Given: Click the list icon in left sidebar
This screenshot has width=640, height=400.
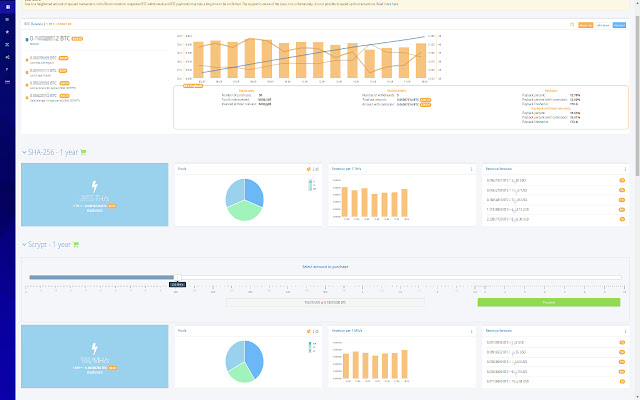Looking at the screenshot, I should [x=7, y=20].
